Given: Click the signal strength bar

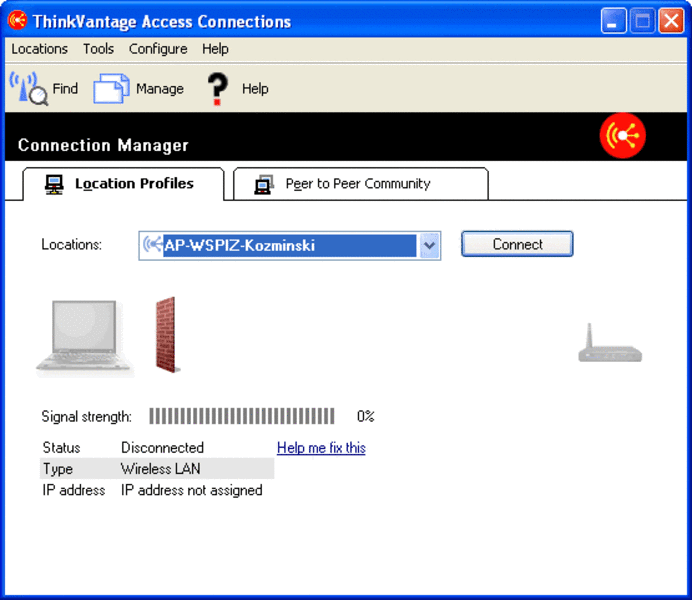Looking at the screenshot, I should coord(241,416).
